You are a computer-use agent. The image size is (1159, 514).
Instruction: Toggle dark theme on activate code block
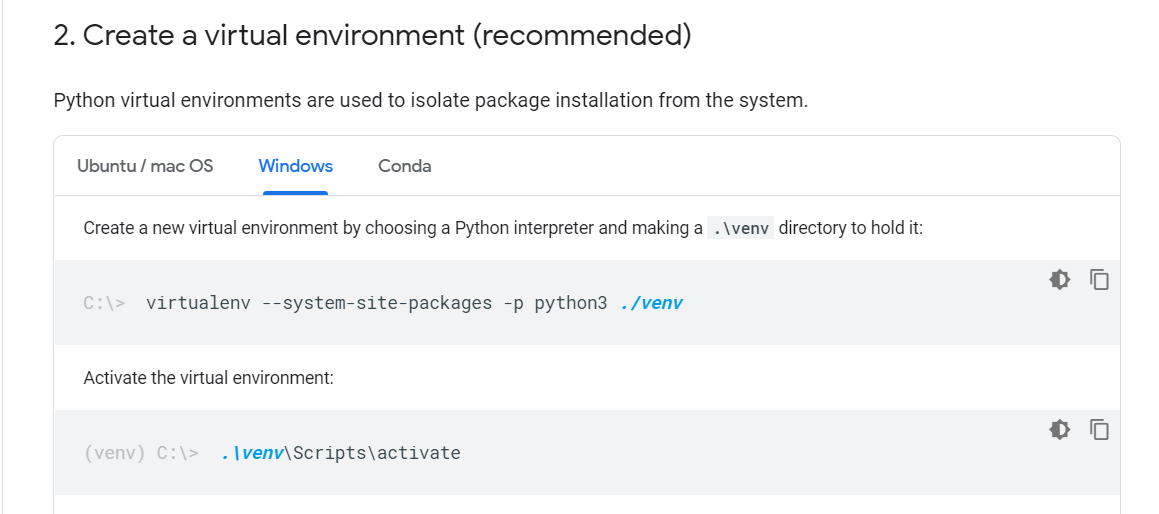pos(1060,430)
